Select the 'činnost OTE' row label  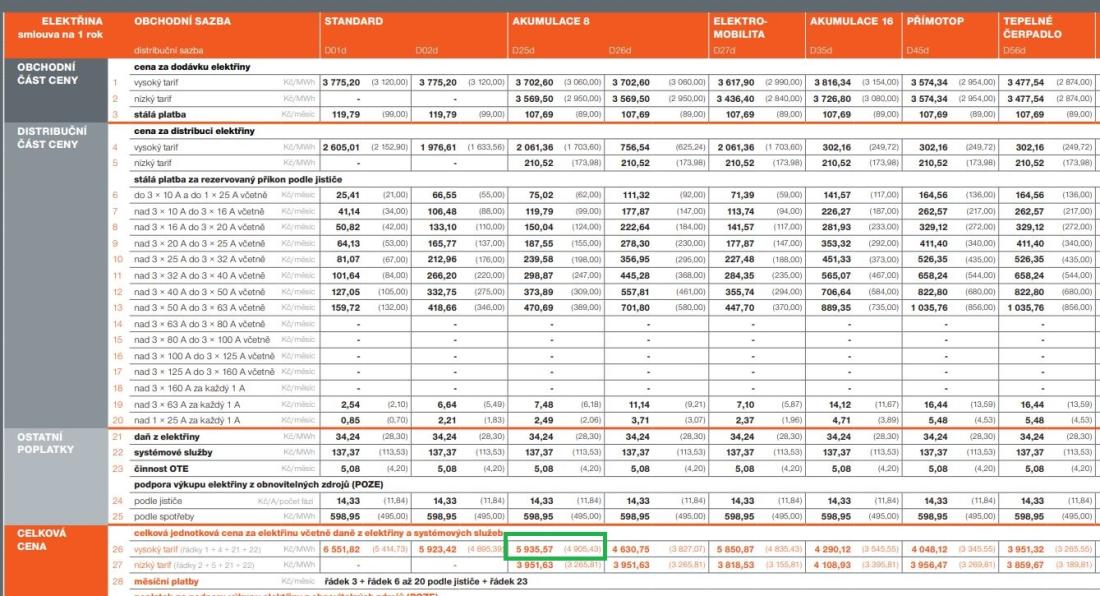pos(161,468)
